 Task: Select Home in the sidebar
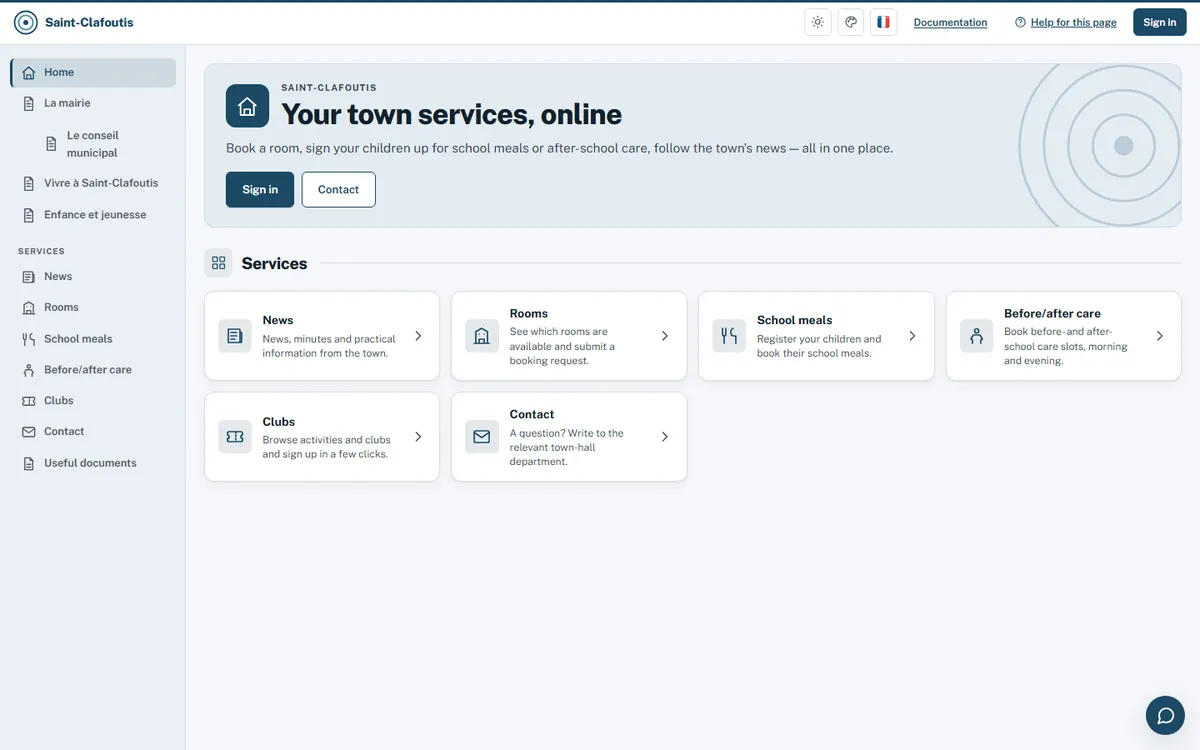point(93,73)
